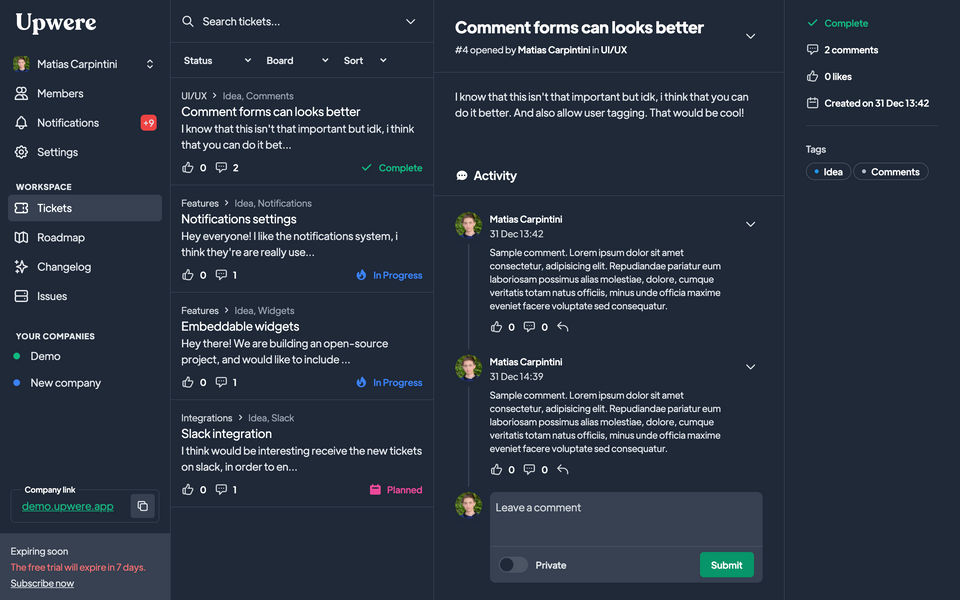Image resolution: width=960 pixels, height=600 pixels.
Task: Open the Board filter dropdown
Action: [x=297, y=60]
